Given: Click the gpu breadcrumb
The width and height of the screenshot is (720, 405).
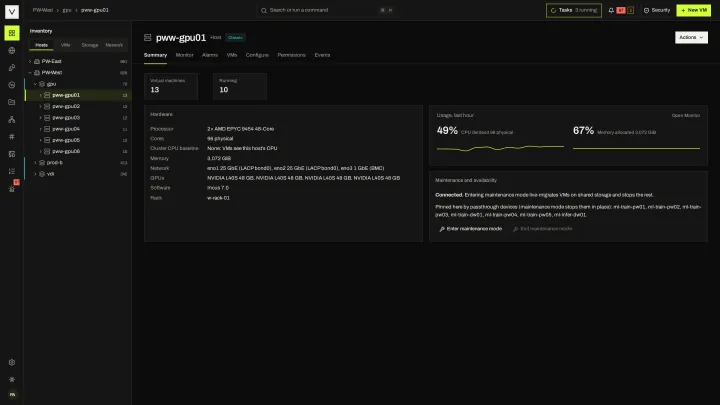Looking at the screenshot, I should pyautogui.click(x=67, y=10).
